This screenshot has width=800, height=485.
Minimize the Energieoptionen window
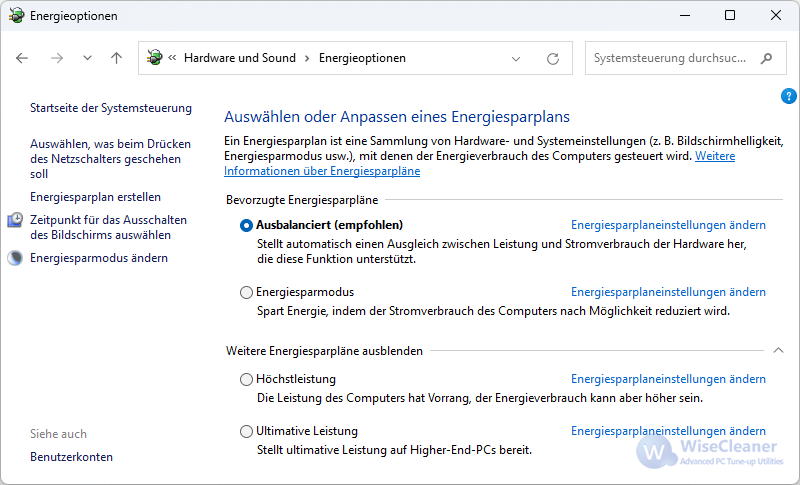pos(685,15)
